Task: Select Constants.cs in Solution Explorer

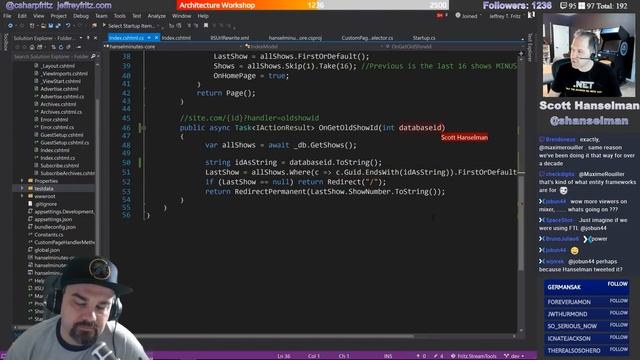Action: pos(49,235)
